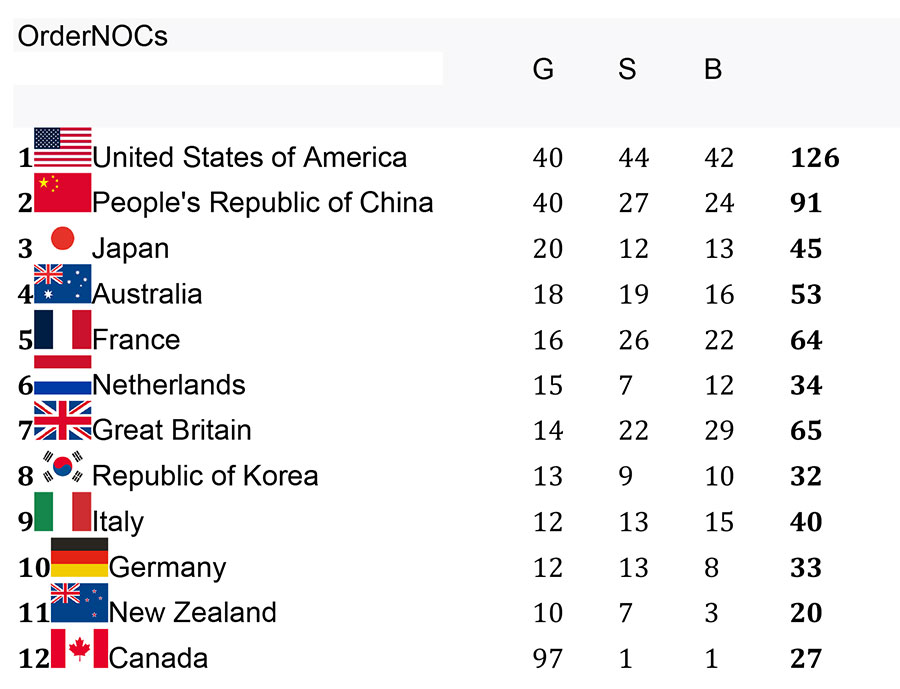Screen dimensions: 900x689
Task: Open the United States of America link
Action: 250,157
